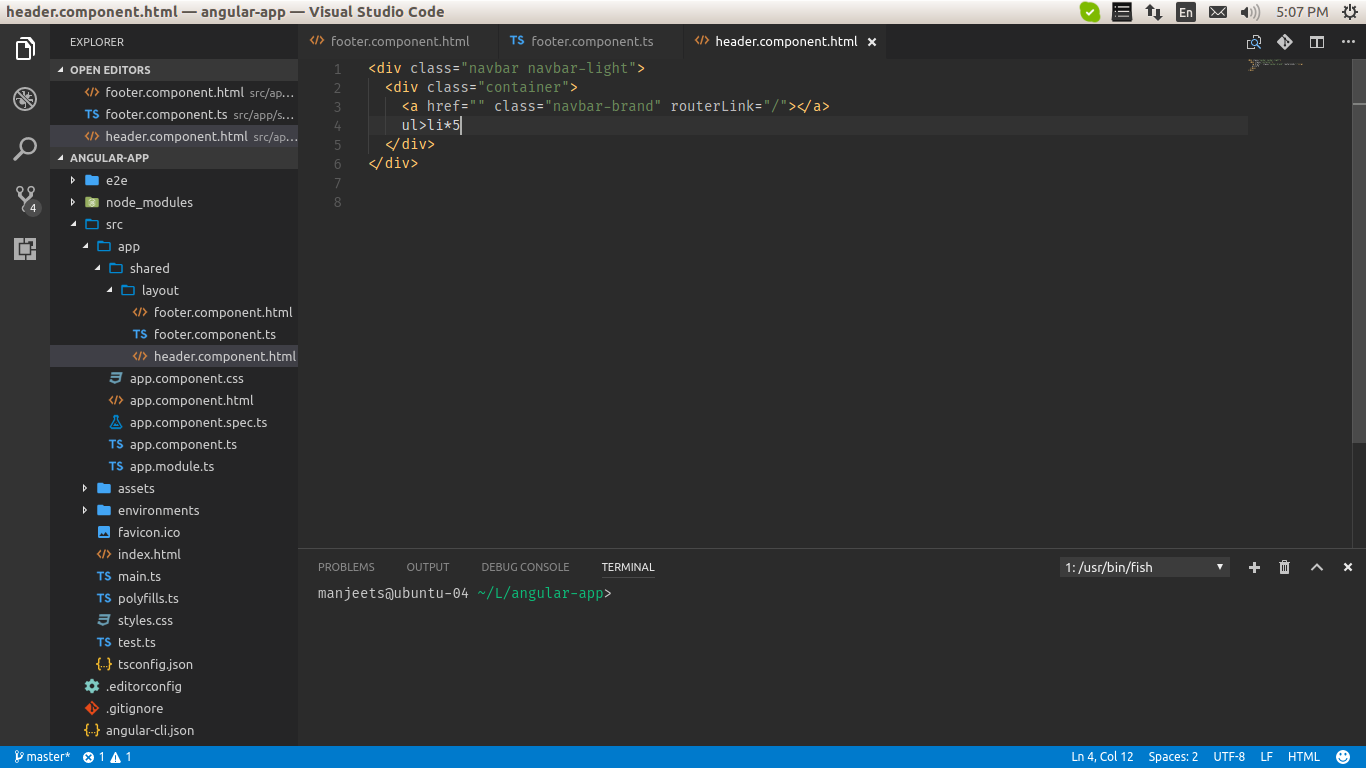This screenshot has width=1366, height=768.
Task: Open .editorconfig in the file tree
Action: point(174,686)
